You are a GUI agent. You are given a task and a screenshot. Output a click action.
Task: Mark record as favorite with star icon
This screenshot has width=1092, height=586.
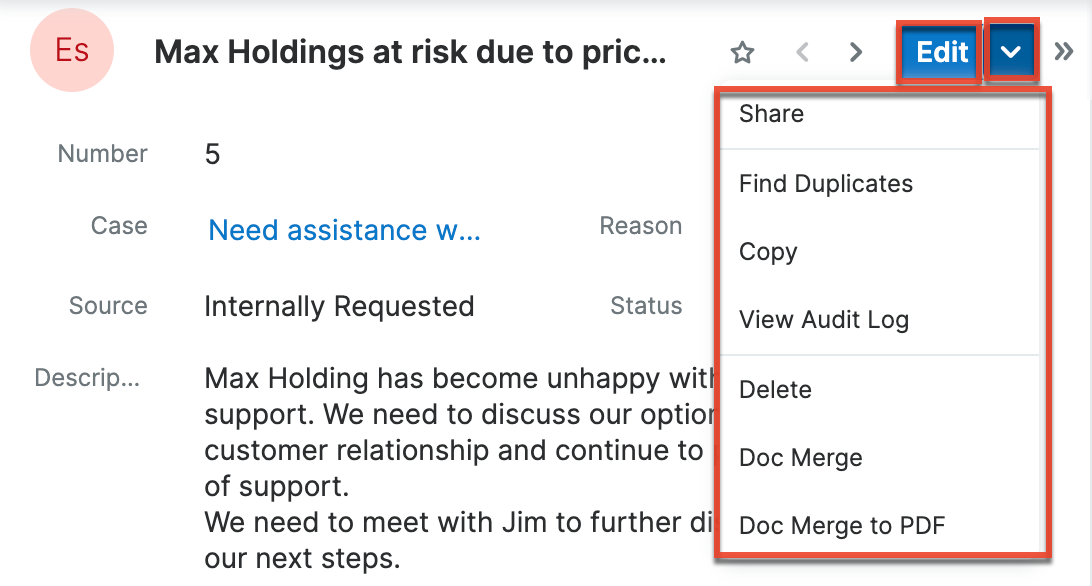pyautogui.click(x=741, y=52)
